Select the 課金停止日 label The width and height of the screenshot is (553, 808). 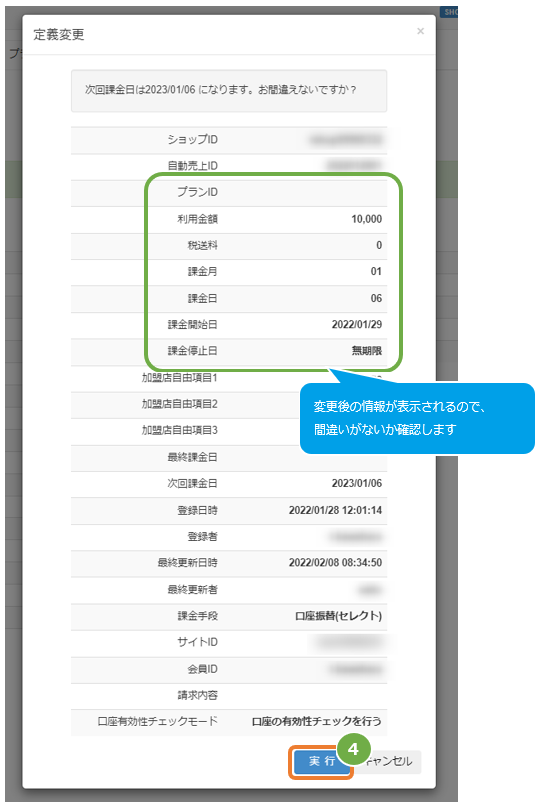click(192, 351)
